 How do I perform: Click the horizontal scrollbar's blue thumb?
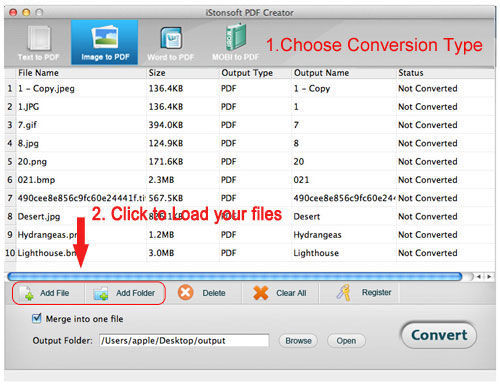pos(235,276)
